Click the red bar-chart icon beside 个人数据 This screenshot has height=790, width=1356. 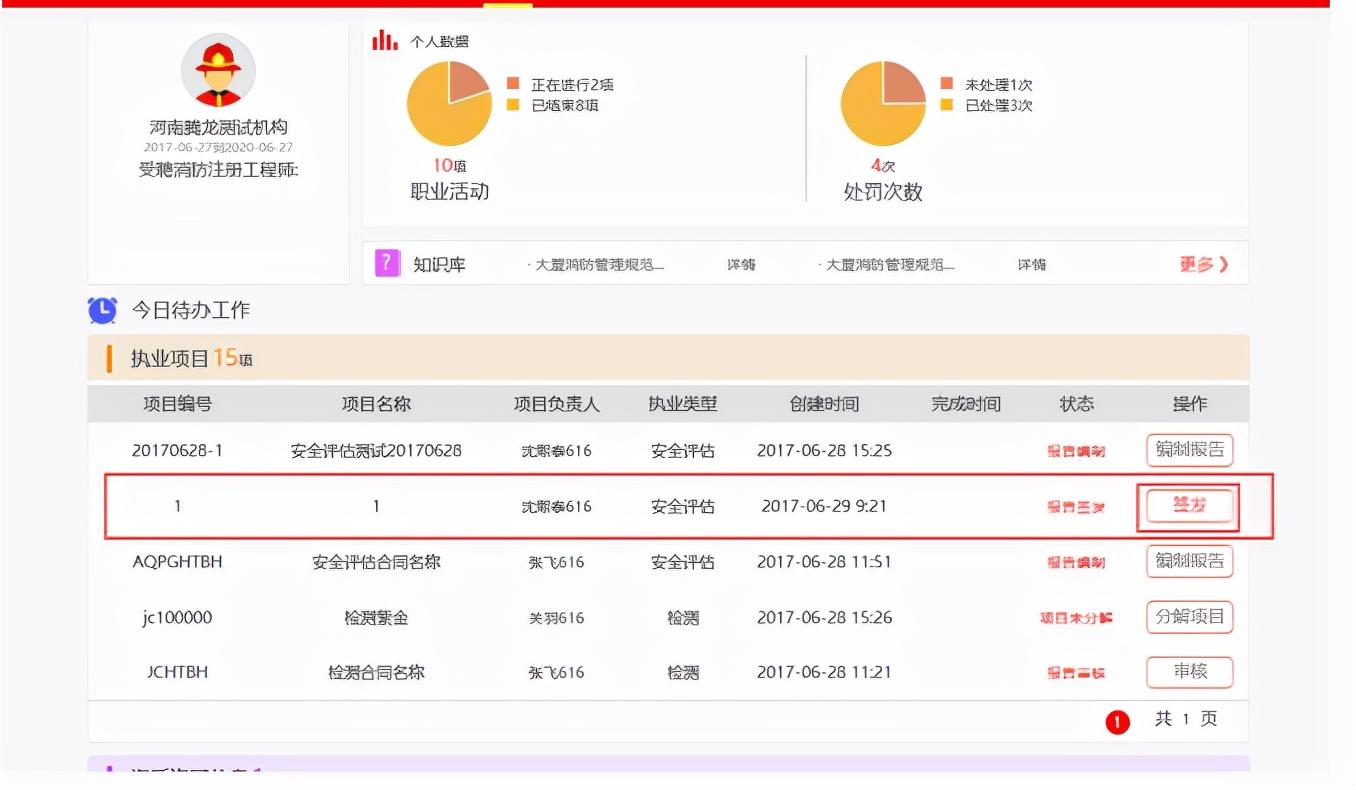[385, 40]
